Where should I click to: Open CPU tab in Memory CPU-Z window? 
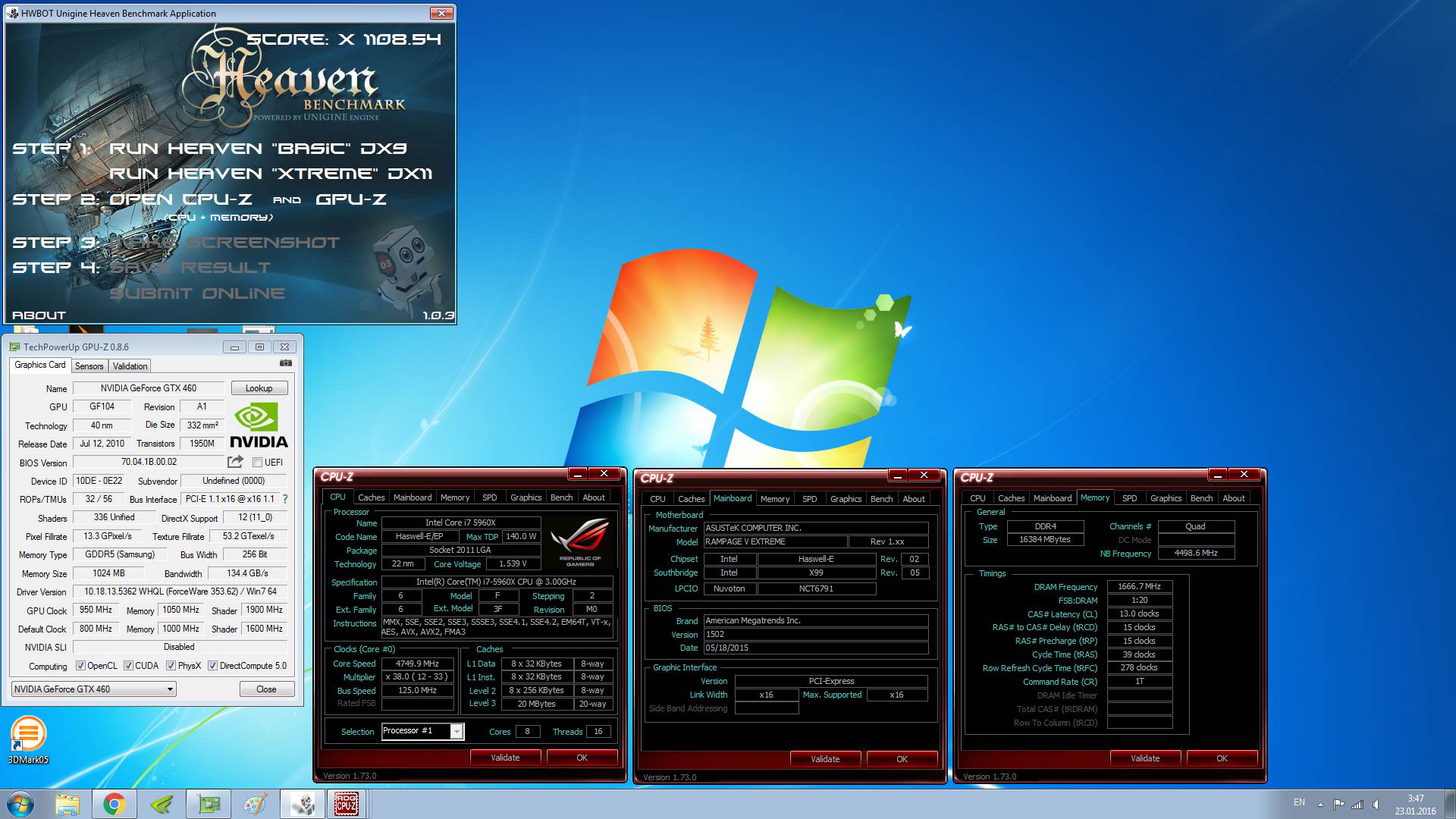coord(977,498)
